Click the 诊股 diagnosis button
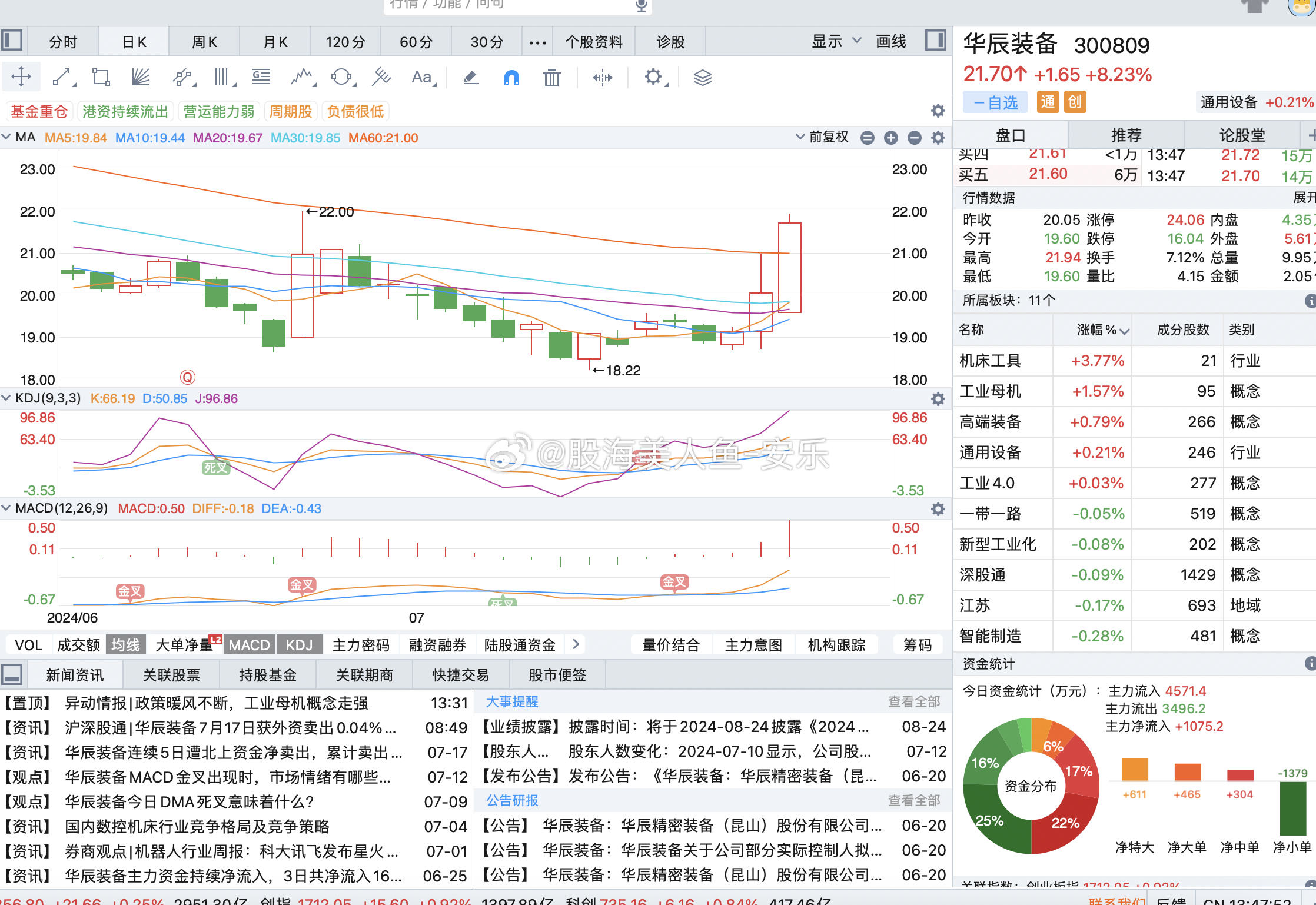 coord(669,41)
